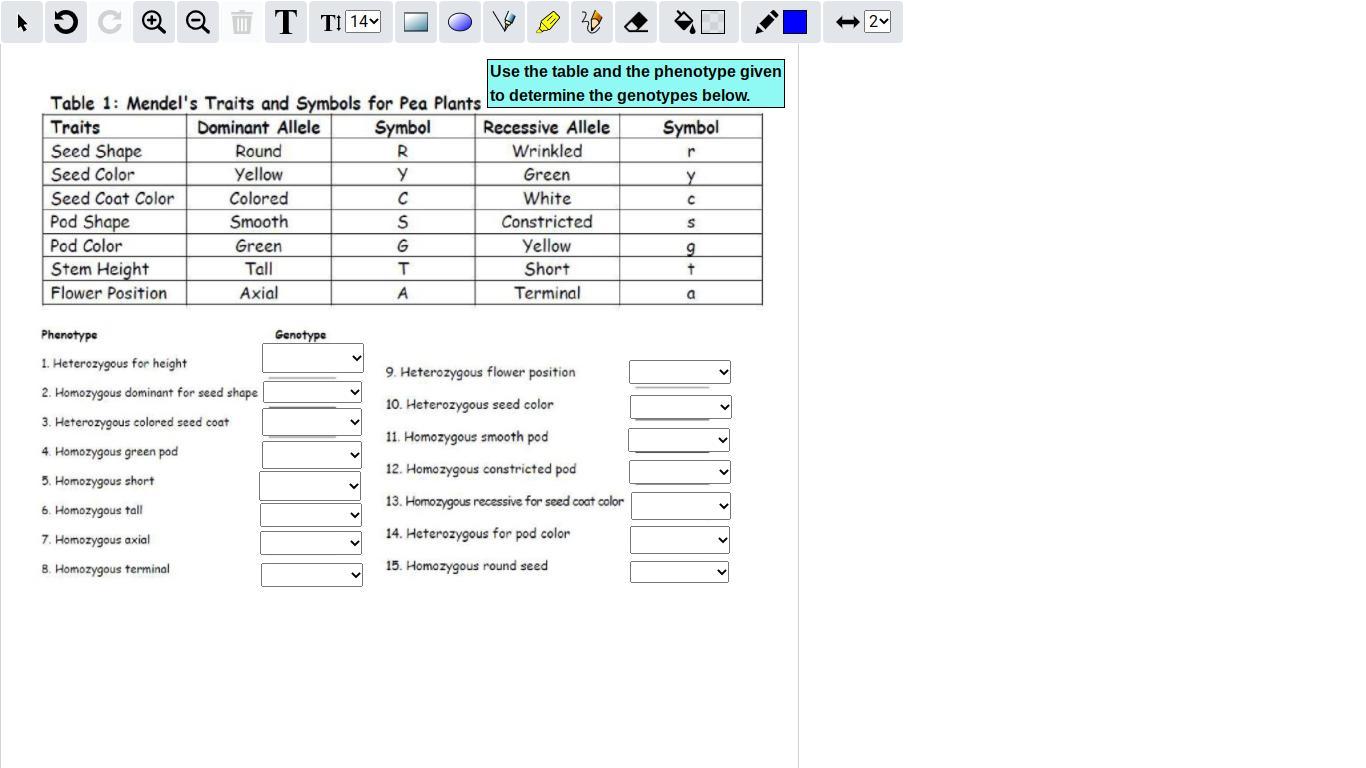Click the "White" recessive allele cell
The width and height of the screenshot is (1366, 768).
pyautogui.click(x=547, y=198)
